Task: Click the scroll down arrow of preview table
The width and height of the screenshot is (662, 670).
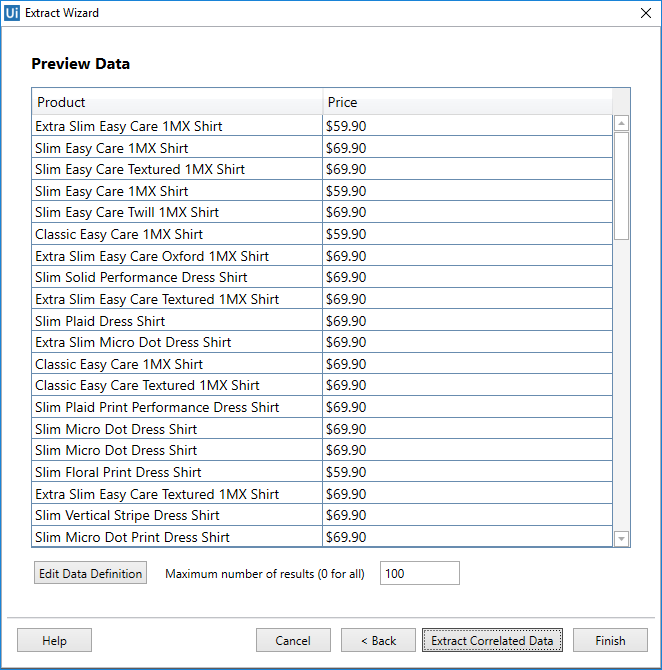Action: pos(621,539)
